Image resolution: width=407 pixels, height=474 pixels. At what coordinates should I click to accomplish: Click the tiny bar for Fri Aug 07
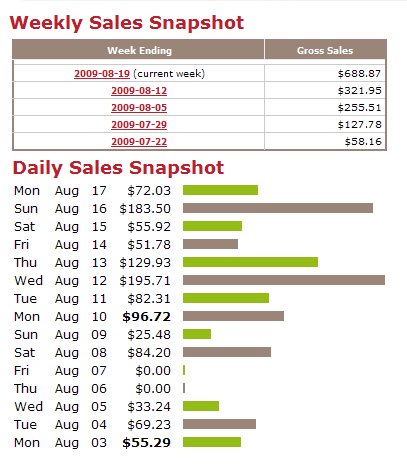[184, 370]
